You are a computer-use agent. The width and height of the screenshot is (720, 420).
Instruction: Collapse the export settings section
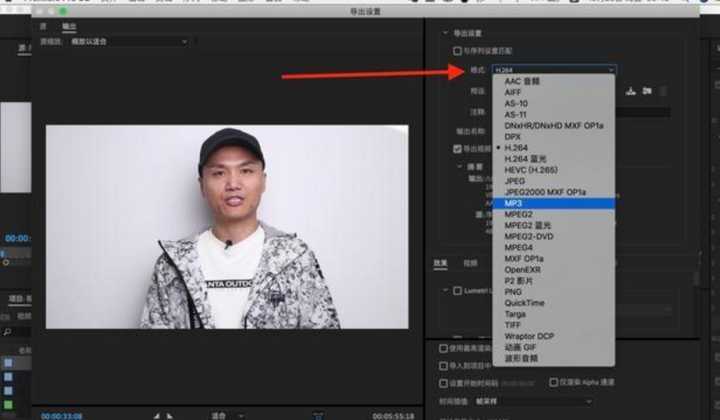pos(444,33)
